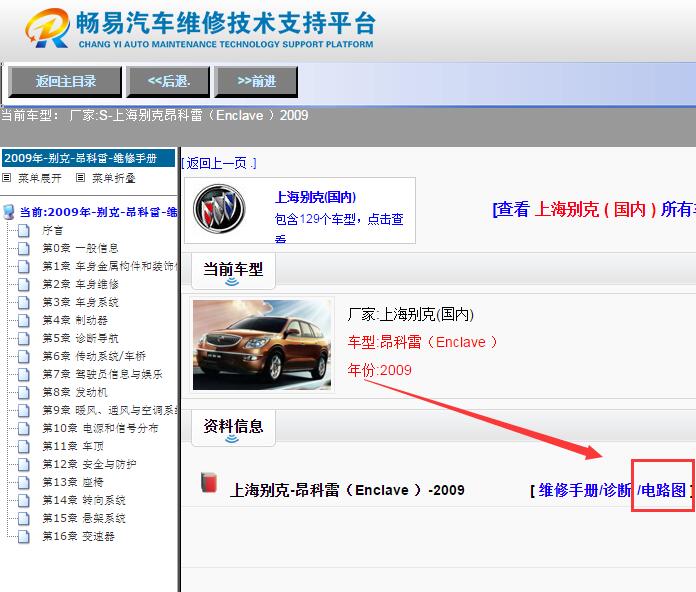Screen dimensions: 696x592
Task: Click the document icon beside 第9章 暖风、通风与空调
Action: coord(24,410)
